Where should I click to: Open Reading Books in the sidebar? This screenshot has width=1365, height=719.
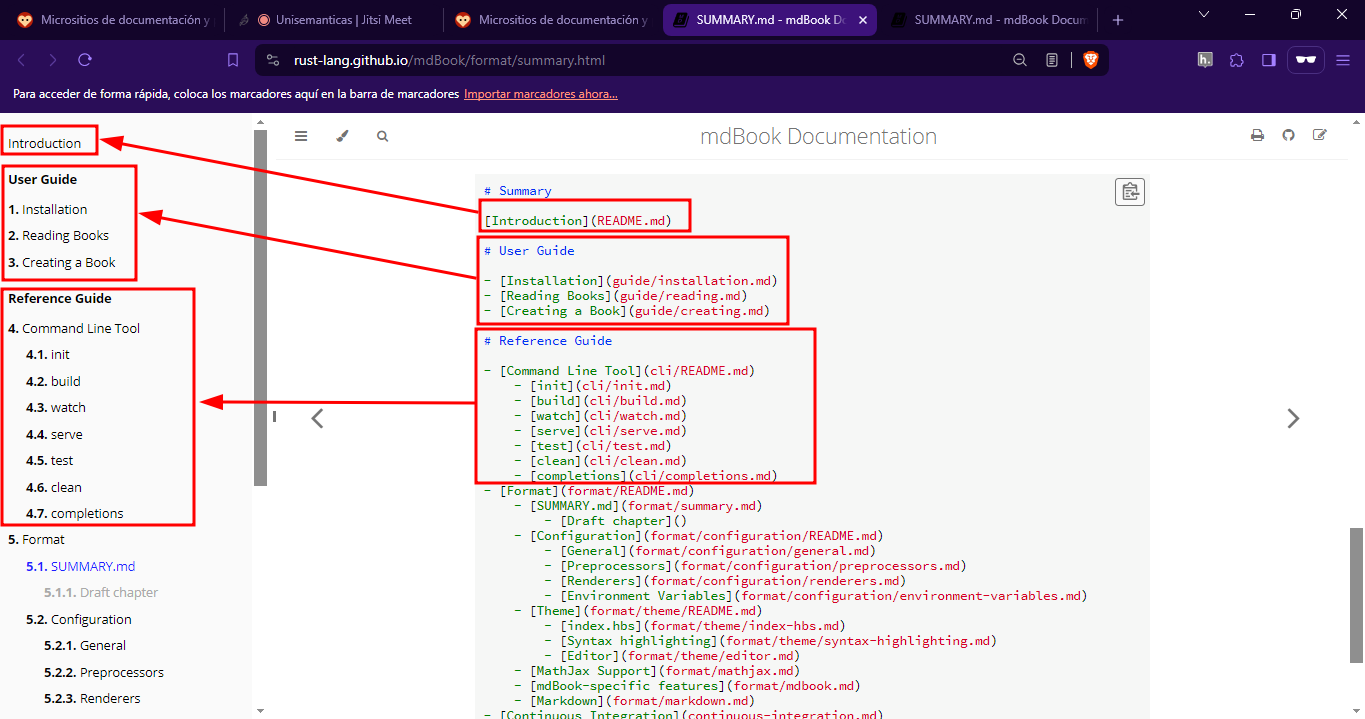59,236
